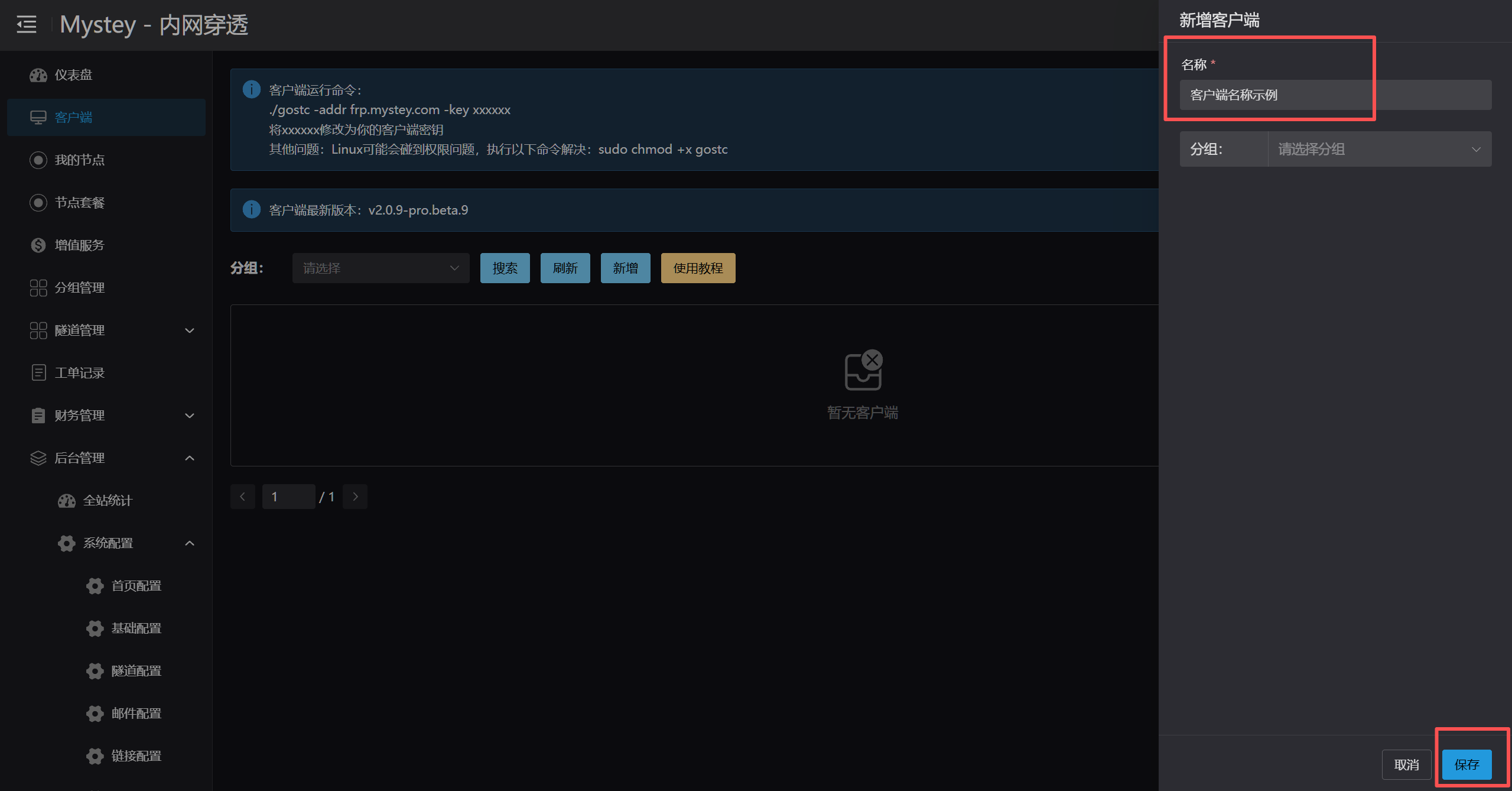1512x791 pixels.
Task: Open 全站统计 gauge icon
Action: pos(67,501)
